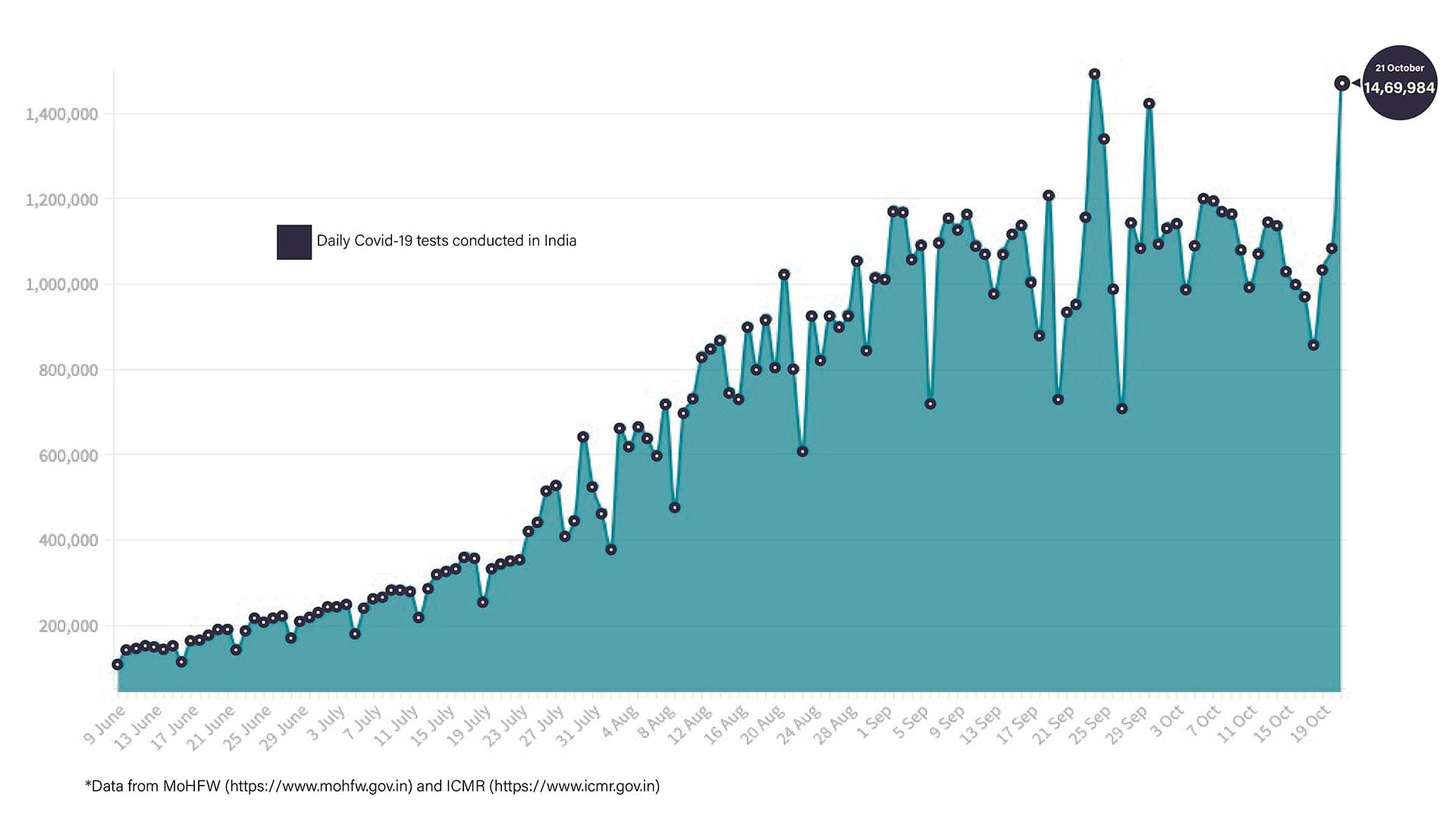Image resolution: width=1456 pixels, height=819 pixels.
Task: Click the 'Daily Covid-19 tests conducted in India' legend label
Action: coord(446,241)
